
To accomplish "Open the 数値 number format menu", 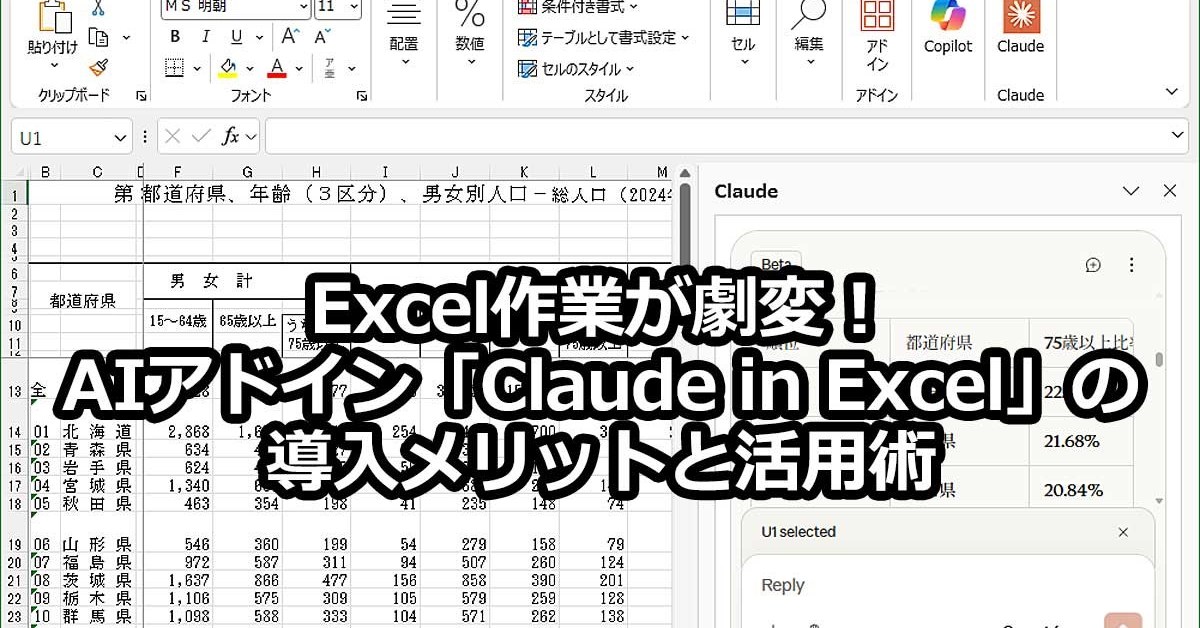I will (470, 35).
